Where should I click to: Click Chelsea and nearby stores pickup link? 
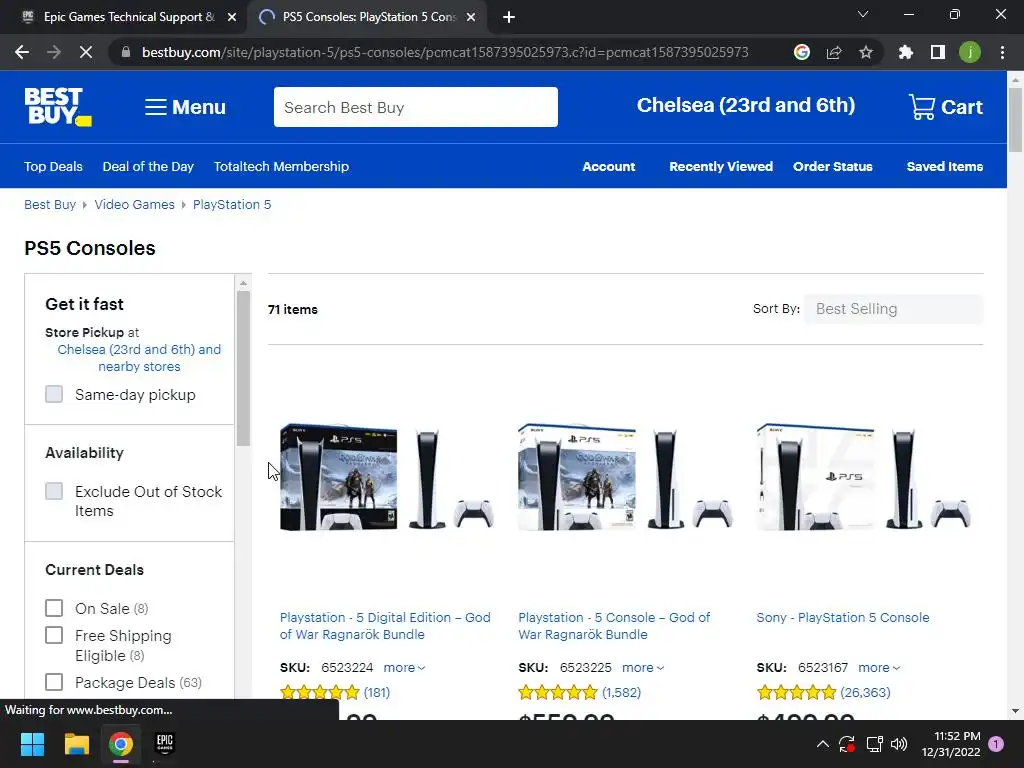139,358
